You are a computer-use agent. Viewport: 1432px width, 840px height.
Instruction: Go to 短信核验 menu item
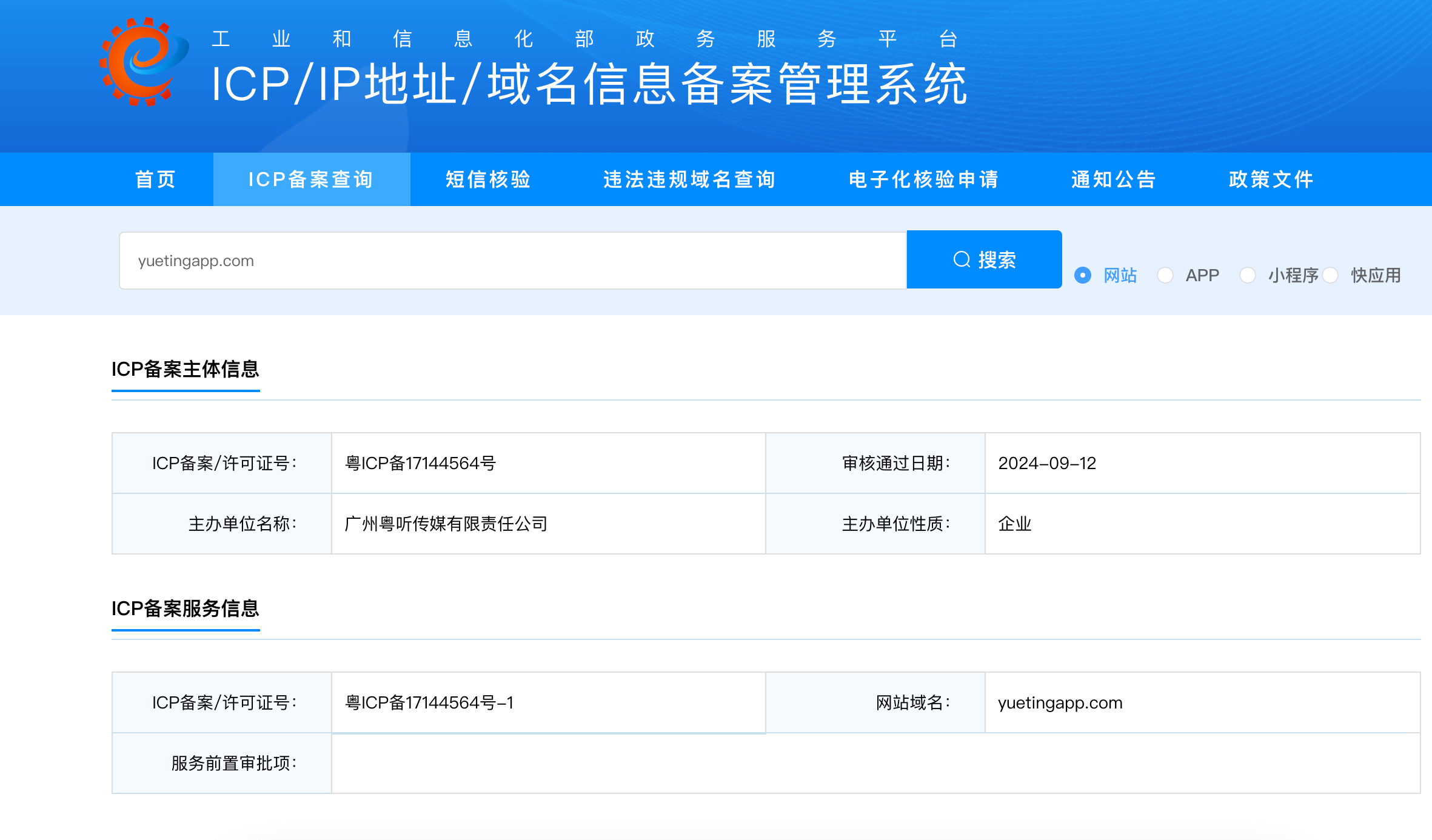488,179
